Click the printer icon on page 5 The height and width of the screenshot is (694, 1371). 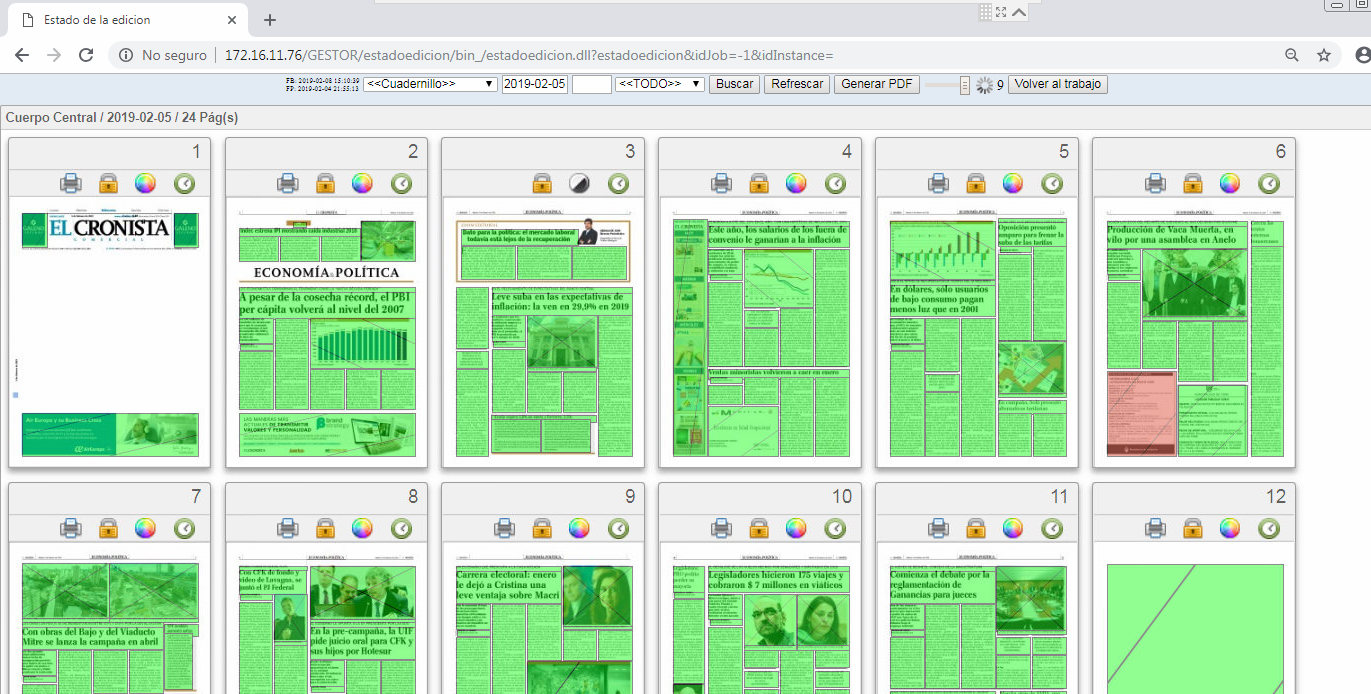(x=938, y=183)
